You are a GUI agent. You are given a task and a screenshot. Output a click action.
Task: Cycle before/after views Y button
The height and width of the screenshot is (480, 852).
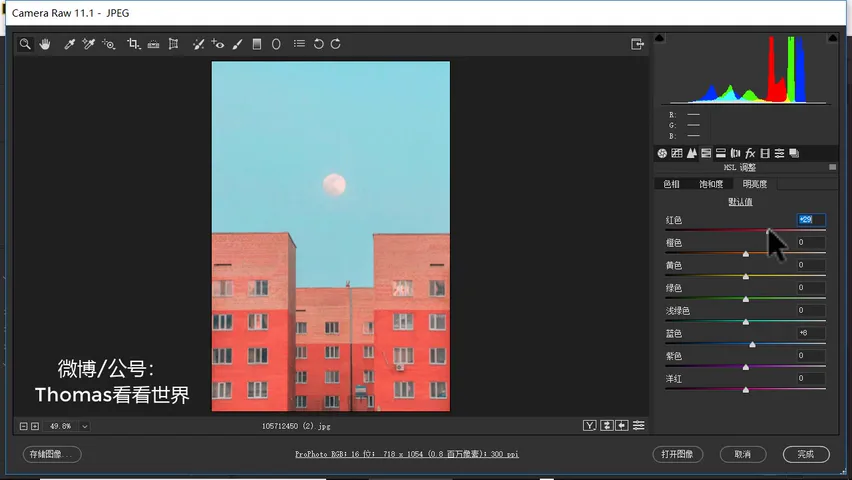tap(590, 426)
